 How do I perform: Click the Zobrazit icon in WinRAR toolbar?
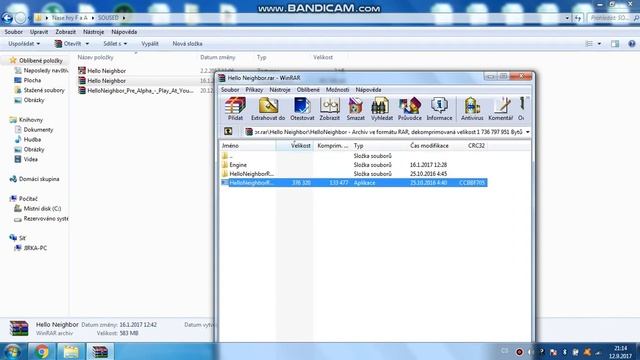click(x=329, y=109)
